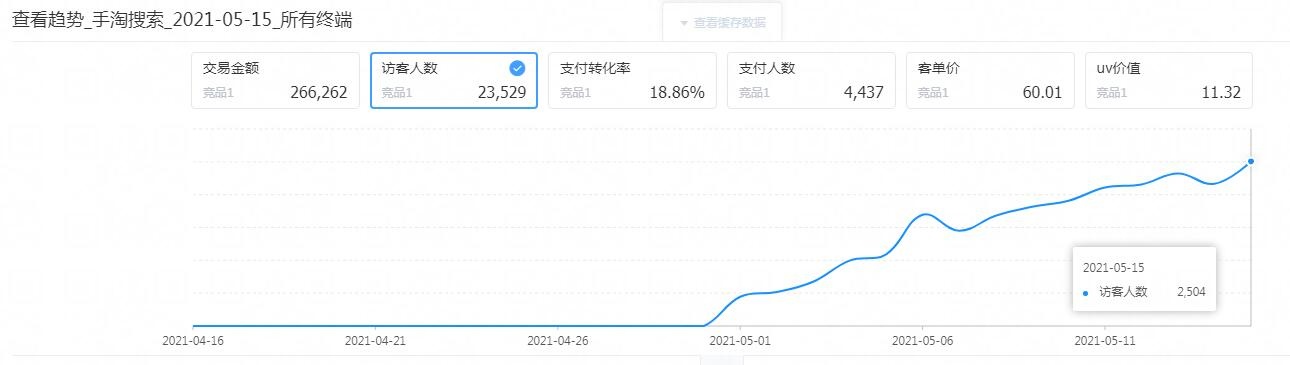Click the 2021-04-21 axis label

pyautogui.click(x=374, y=340)
